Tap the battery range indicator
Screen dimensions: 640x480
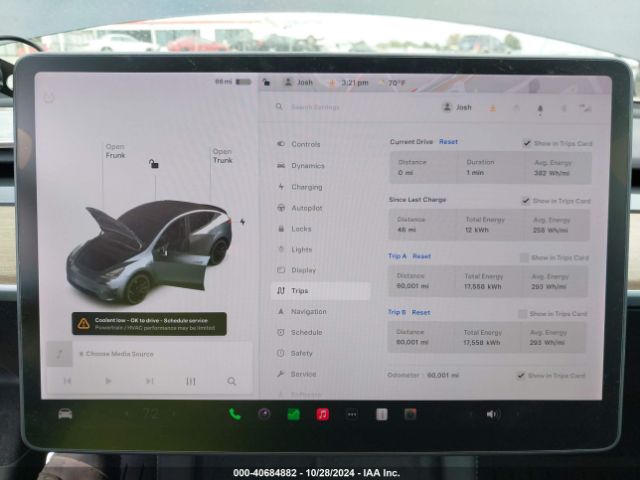click(233, 82)
